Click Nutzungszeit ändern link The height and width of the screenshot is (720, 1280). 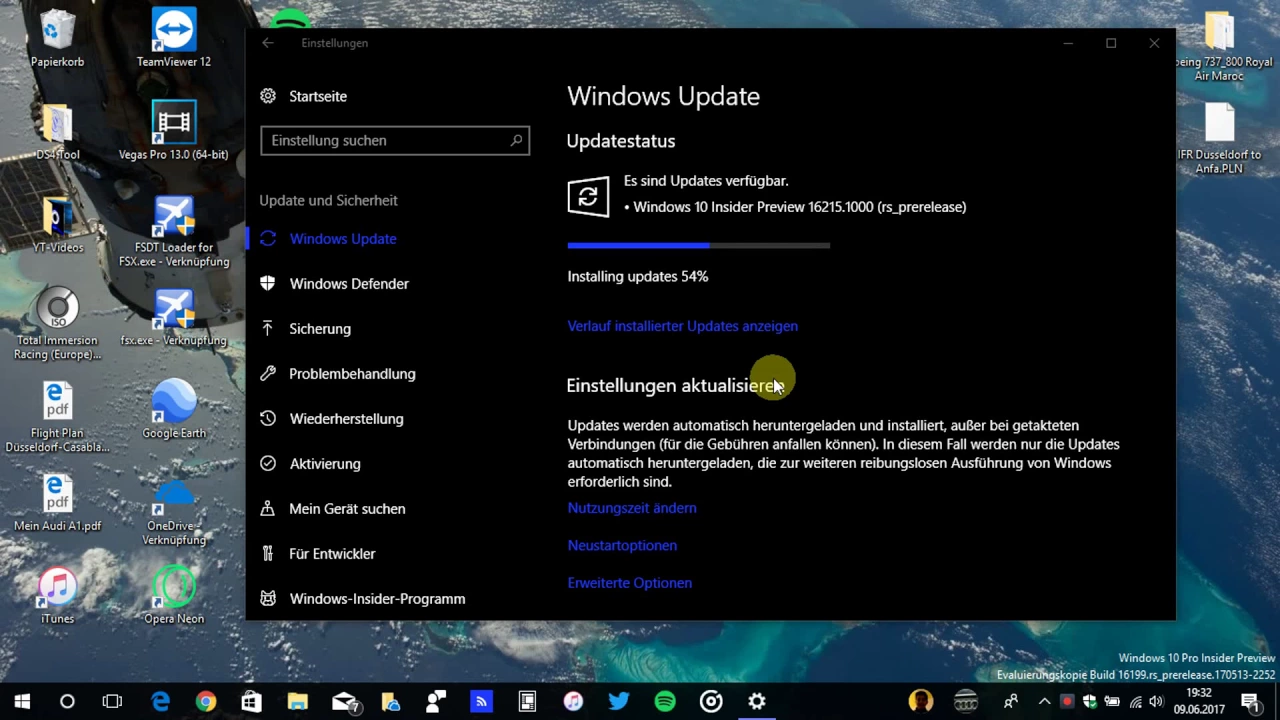point(632,508)
